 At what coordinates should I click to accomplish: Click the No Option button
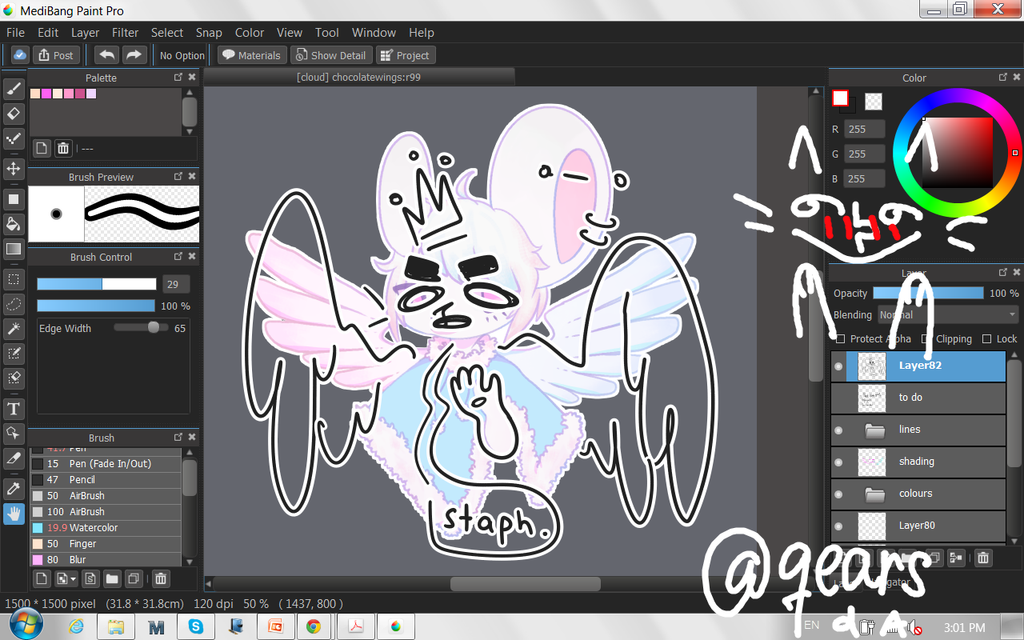click(182, 56)
